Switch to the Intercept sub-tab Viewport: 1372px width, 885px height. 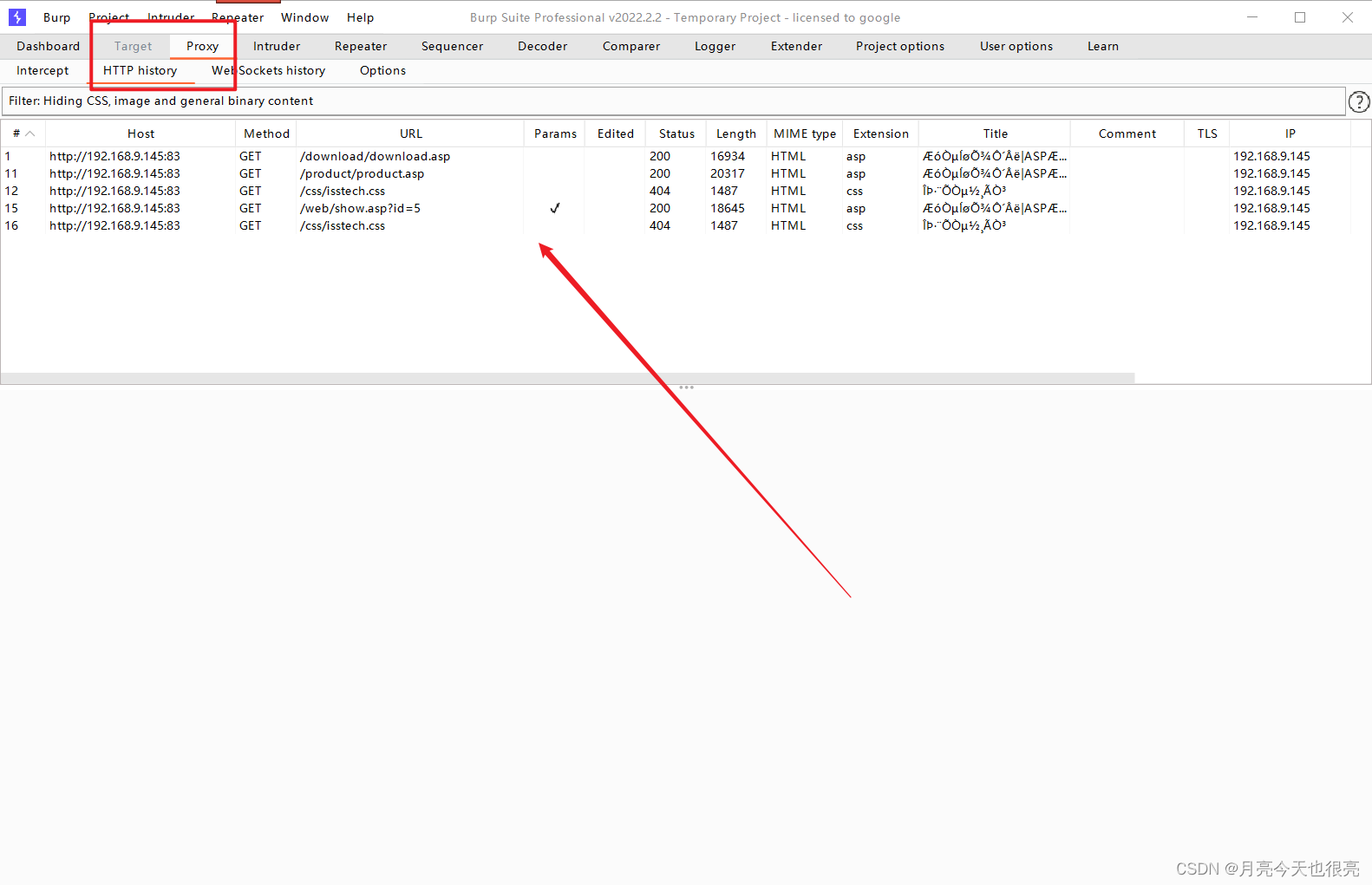coord(42,70)
